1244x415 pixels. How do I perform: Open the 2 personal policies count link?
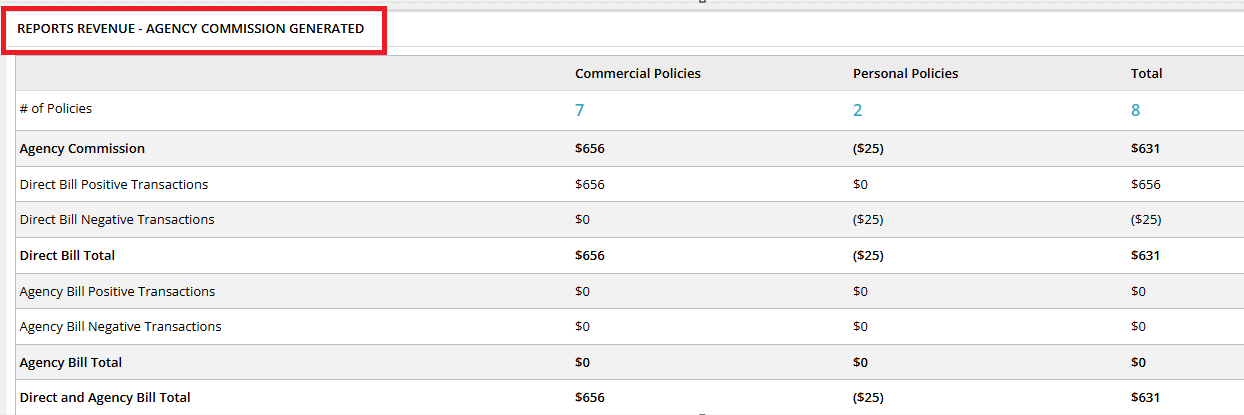click(x=857, y=110)
